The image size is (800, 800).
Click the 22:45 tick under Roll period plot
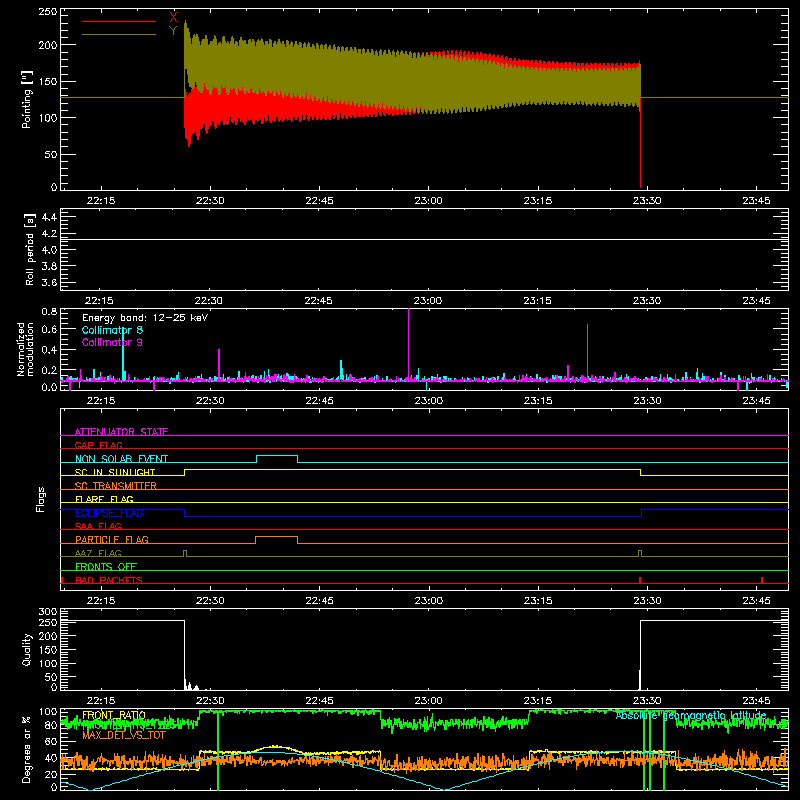[x=319, y=301]
